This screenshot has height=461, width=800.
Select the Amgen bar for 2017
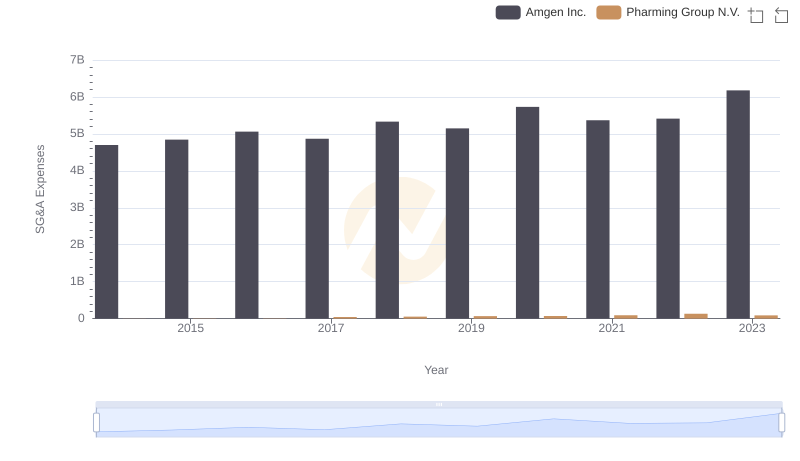(317, 228)
